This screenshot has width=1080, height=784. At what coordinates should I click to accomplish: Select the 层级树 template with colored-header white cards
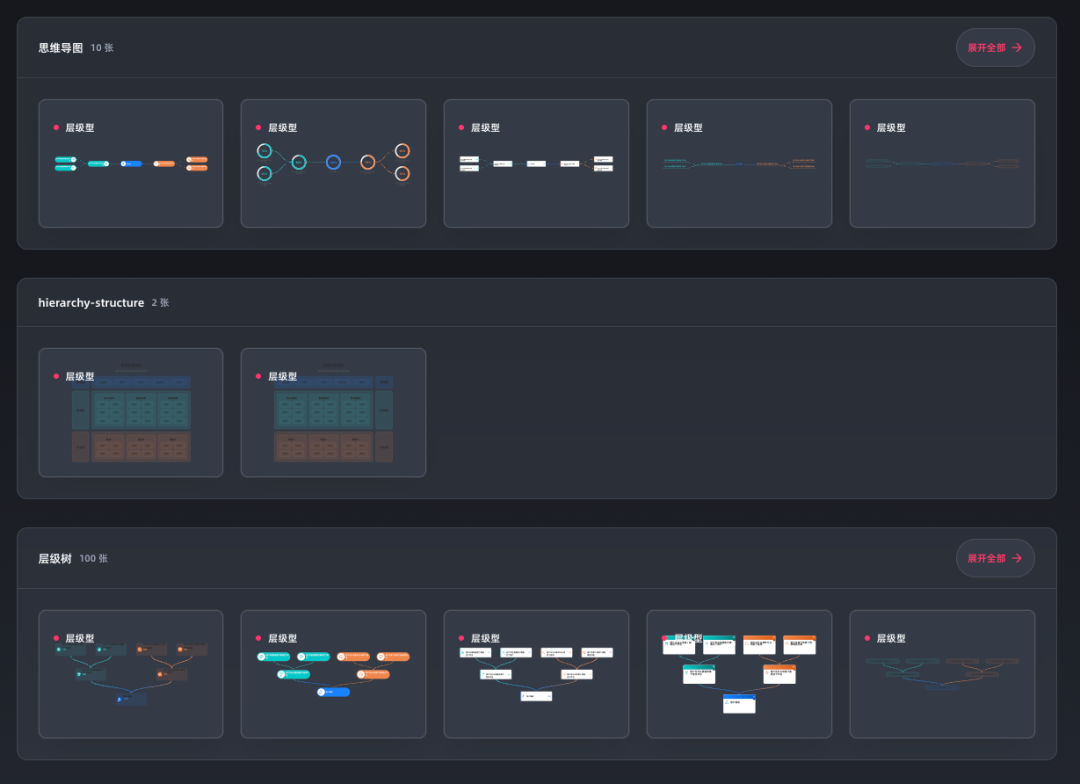(739, 675)
